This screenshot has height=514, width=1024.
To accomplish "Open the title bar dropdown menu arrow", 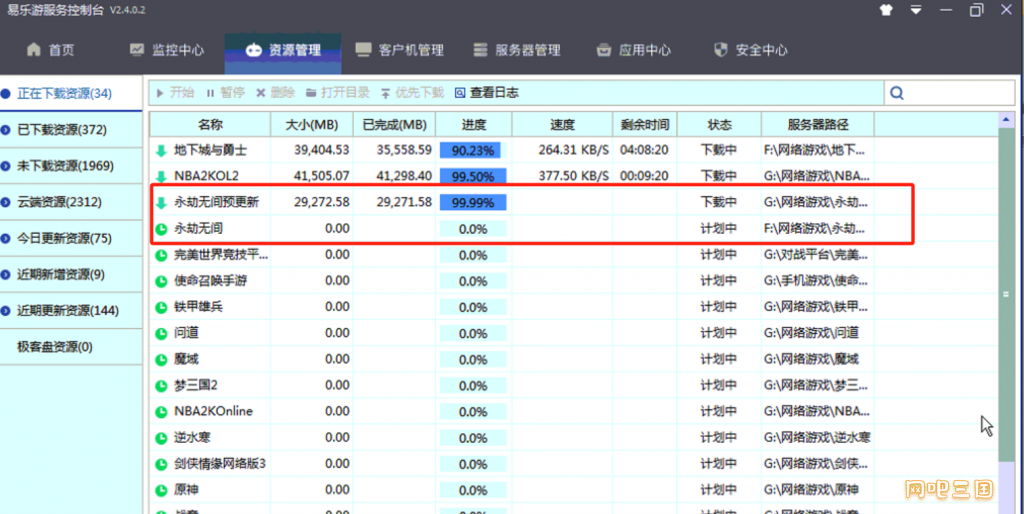I will (916, 10).
